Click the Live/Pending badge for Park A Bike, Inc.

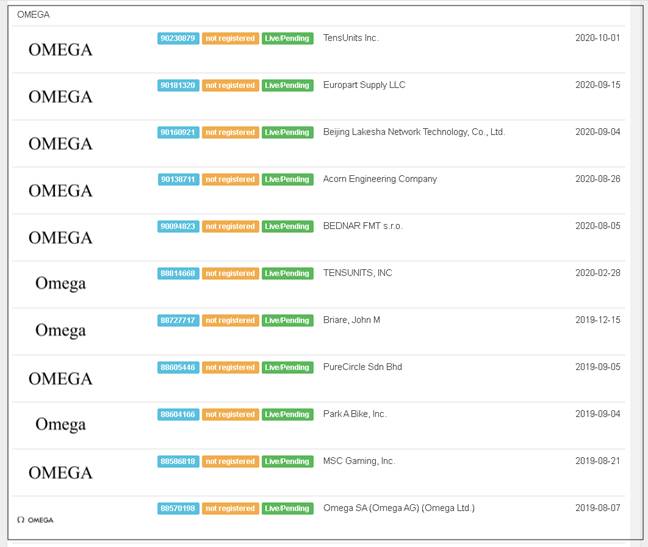(x=288, y=415)
